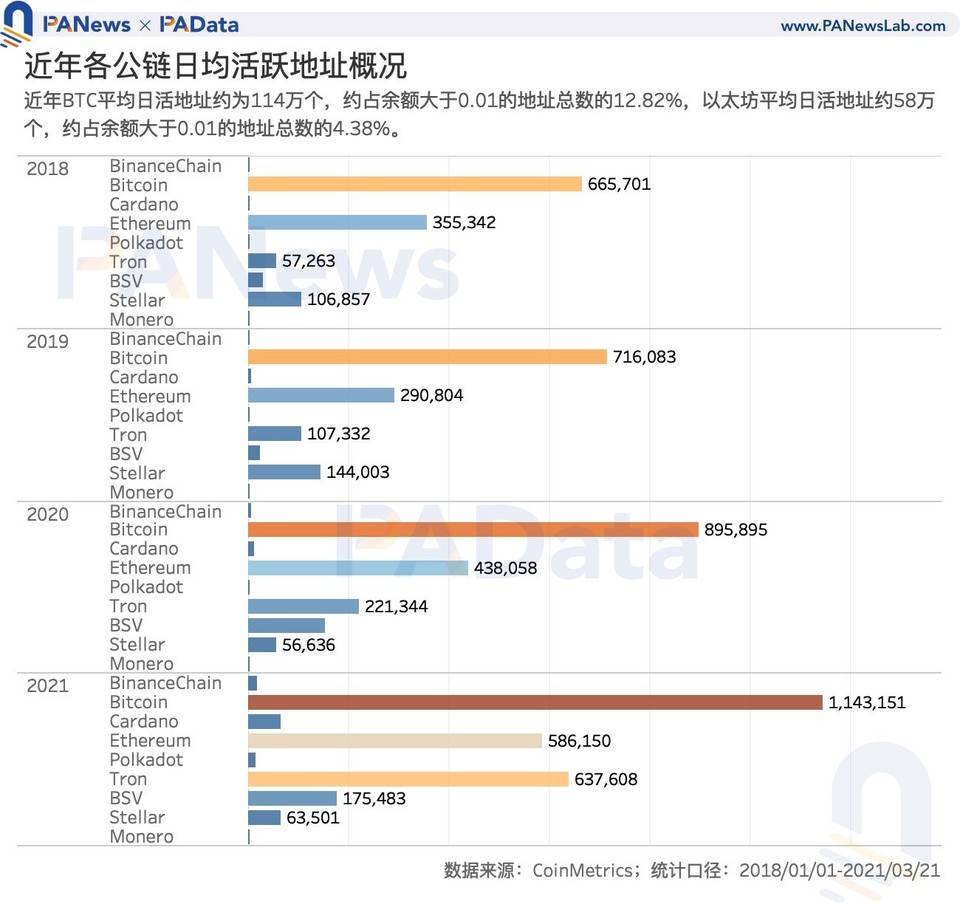Select the 2020 Ethereum bar labeled 438,058

click(355, 567)
